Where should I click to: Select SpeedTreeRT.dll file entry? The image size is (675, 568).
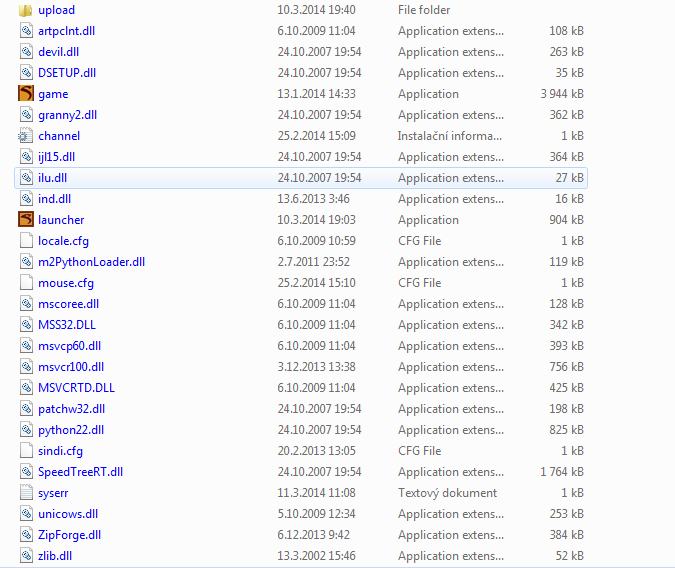(80, 472)
